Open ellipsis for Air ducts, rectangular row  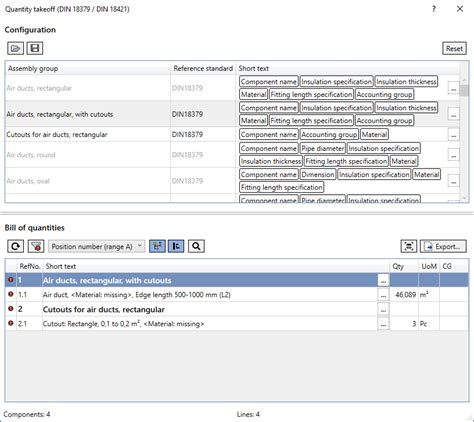pyautogui.click(x=453, y=88)
